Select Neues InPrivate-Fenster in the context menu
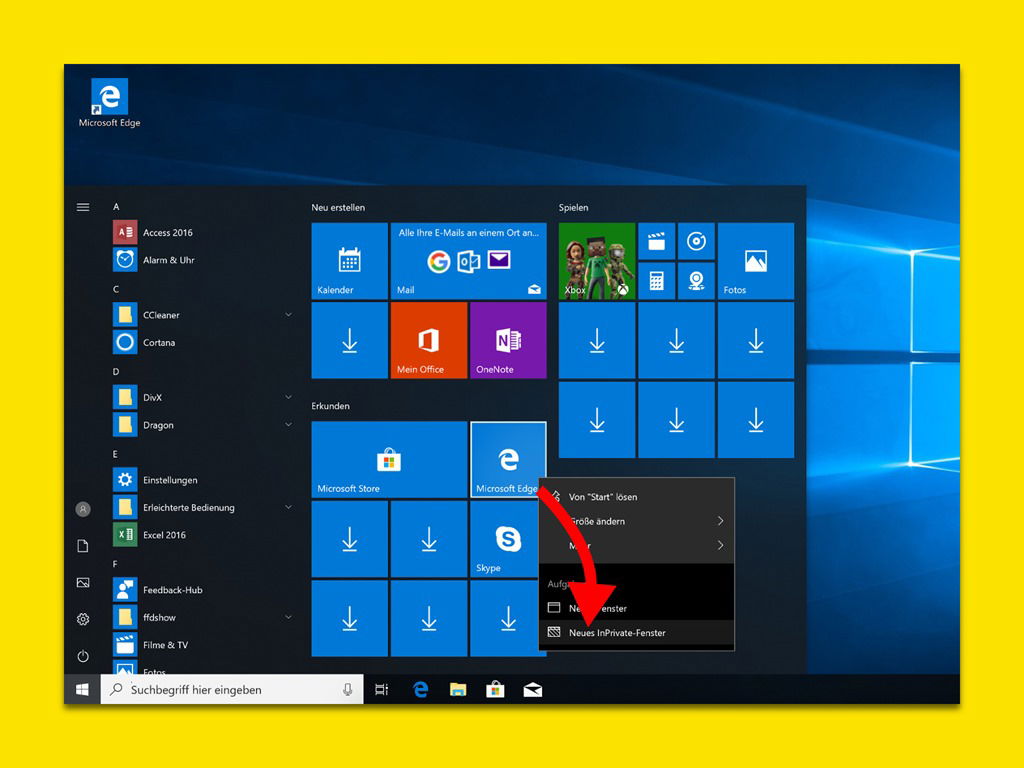The width and height of the screenshot is (1024, 768). click(x=637, y=632)
